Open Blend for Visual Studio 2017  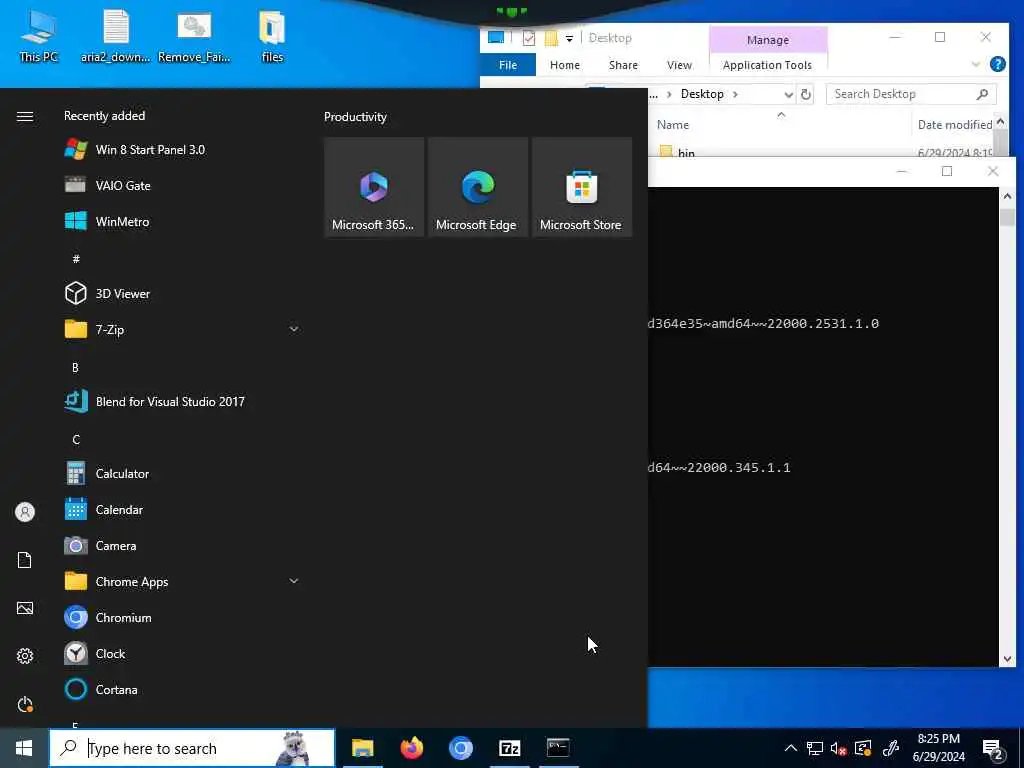(154, 402)
